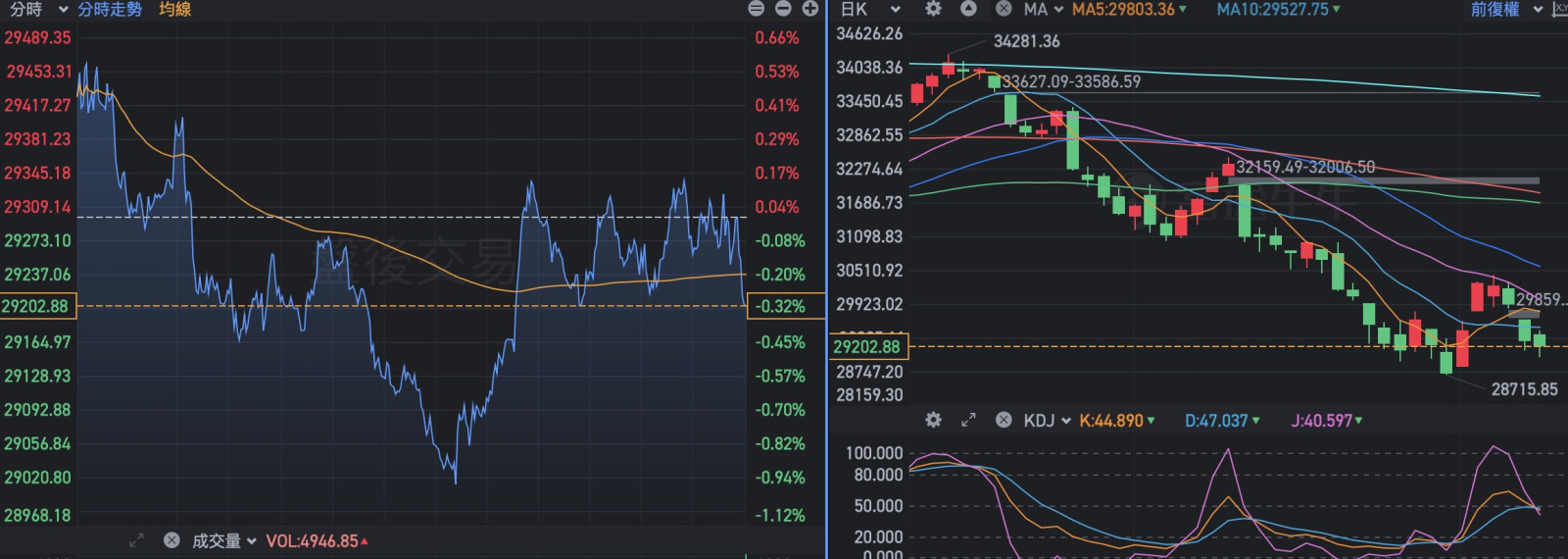Remove the MA indicator with its X icon
This screenshot has width=1568, height=559.
(1004, 9)
